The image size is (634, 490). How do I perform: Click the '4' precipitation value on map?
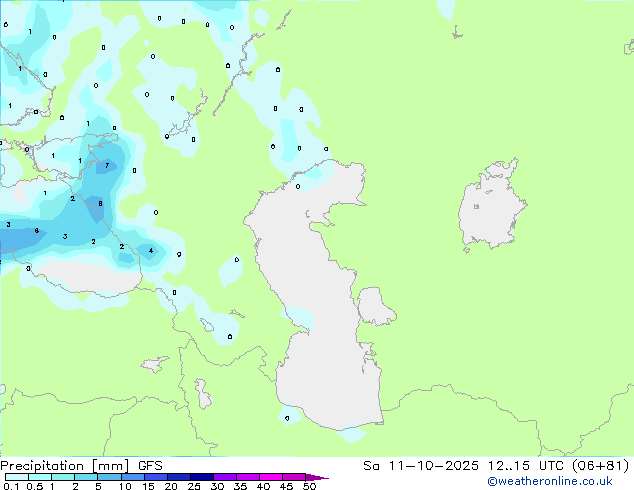tap(151, 251)
